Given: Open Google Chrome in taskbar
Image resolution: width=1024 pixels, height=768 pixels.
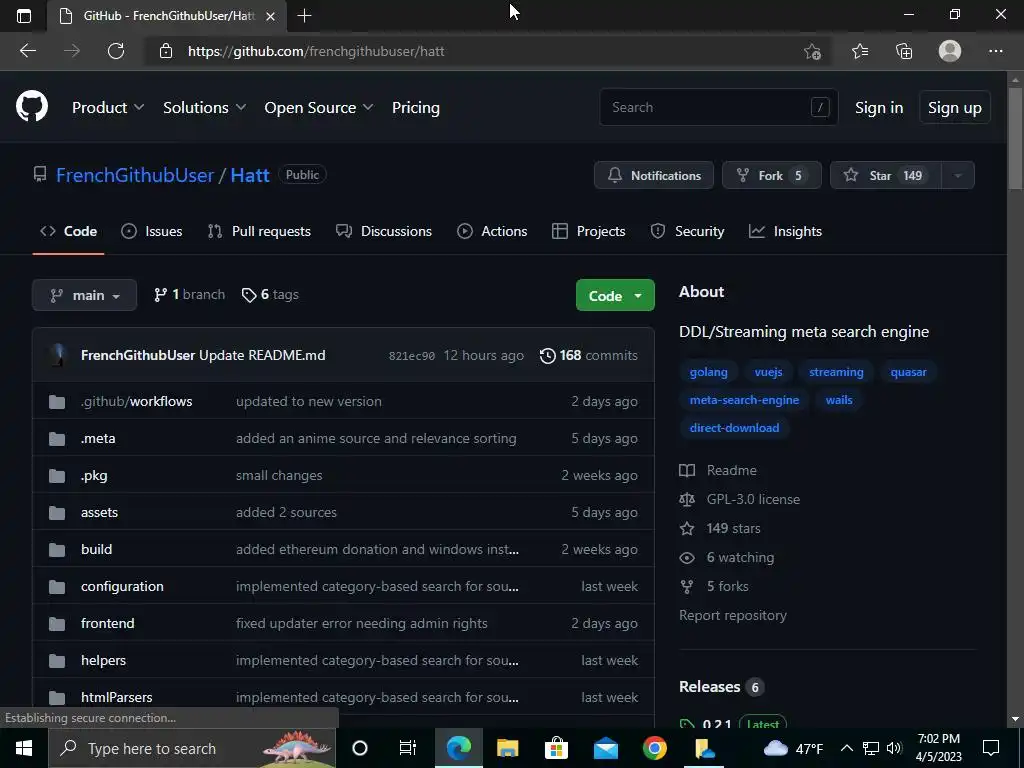Looking at the screenshot, I should 654,748.
